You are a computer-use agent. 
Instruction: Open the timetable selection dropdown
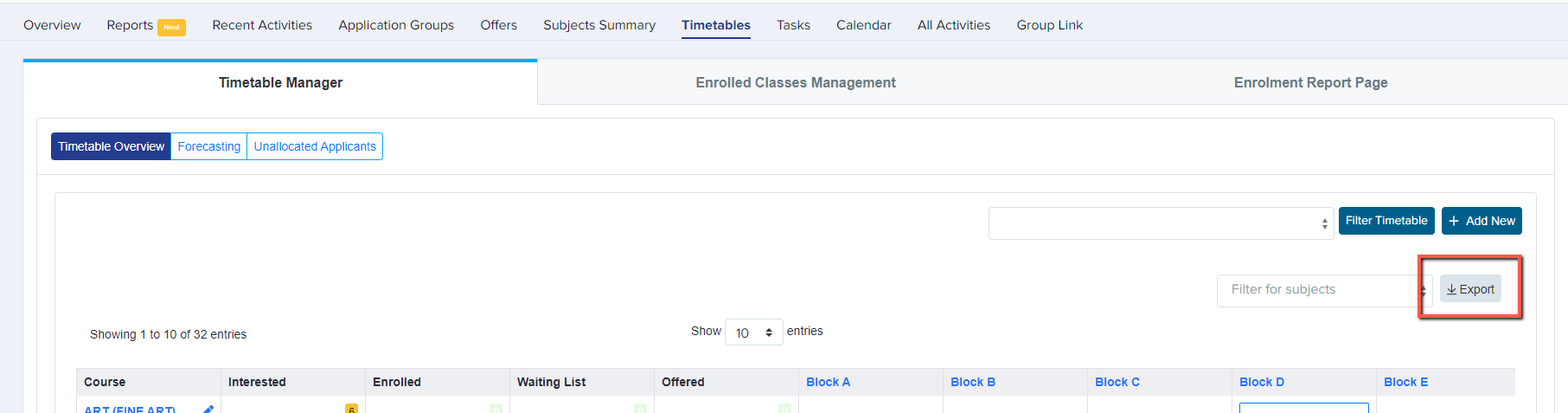pyautogui.click(x=1161, y=223)
